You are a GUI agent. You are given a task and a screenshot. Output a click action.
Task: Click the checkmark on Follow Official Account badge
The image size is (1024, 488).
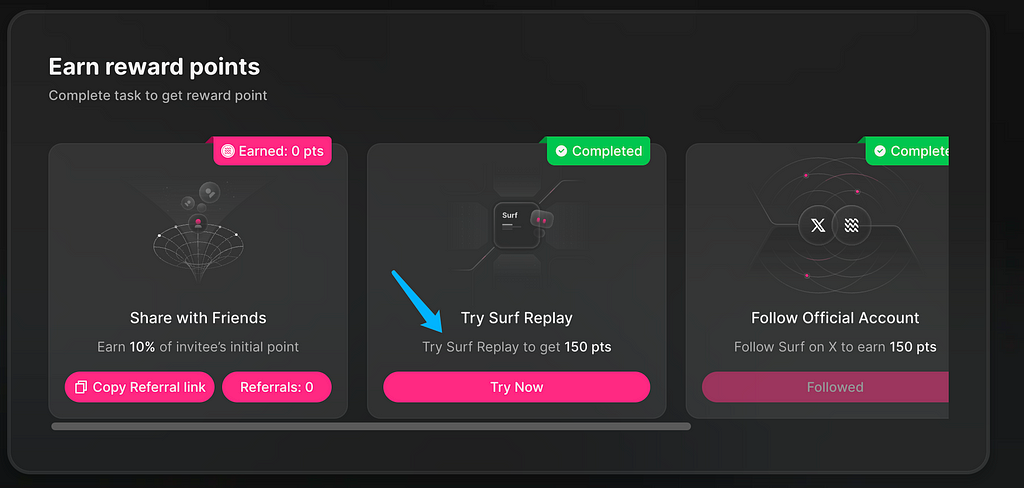pos(880,152)
